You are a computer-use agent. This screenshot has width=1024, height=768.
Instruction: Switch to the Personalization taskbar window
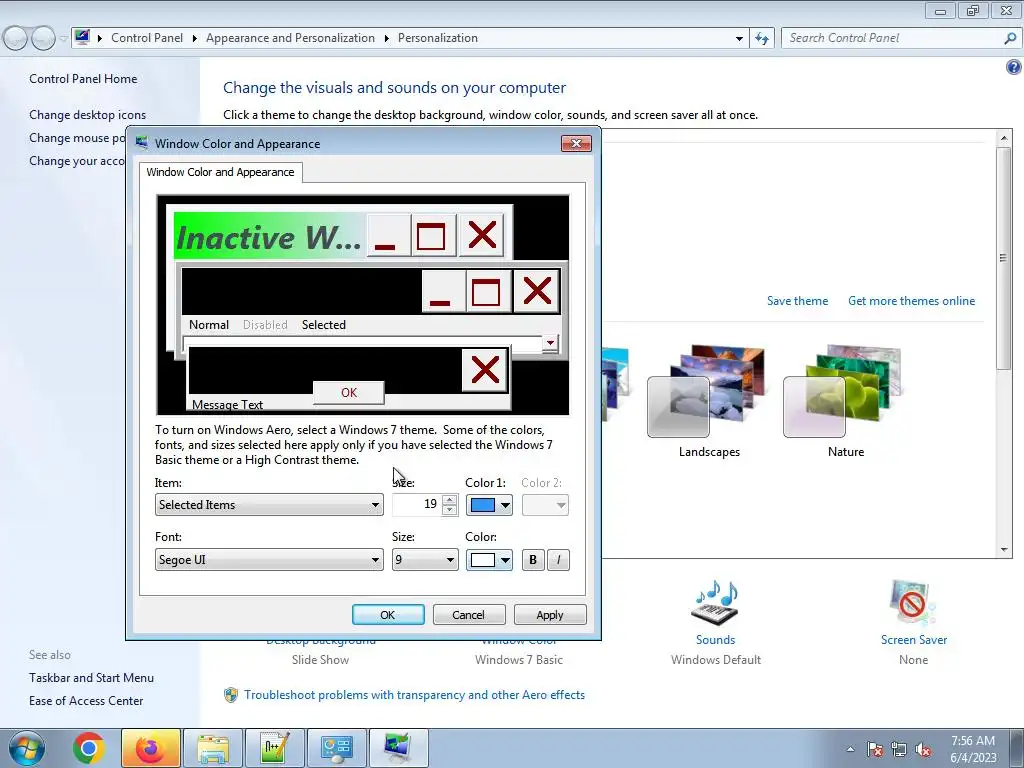click(x=399, y=748)
